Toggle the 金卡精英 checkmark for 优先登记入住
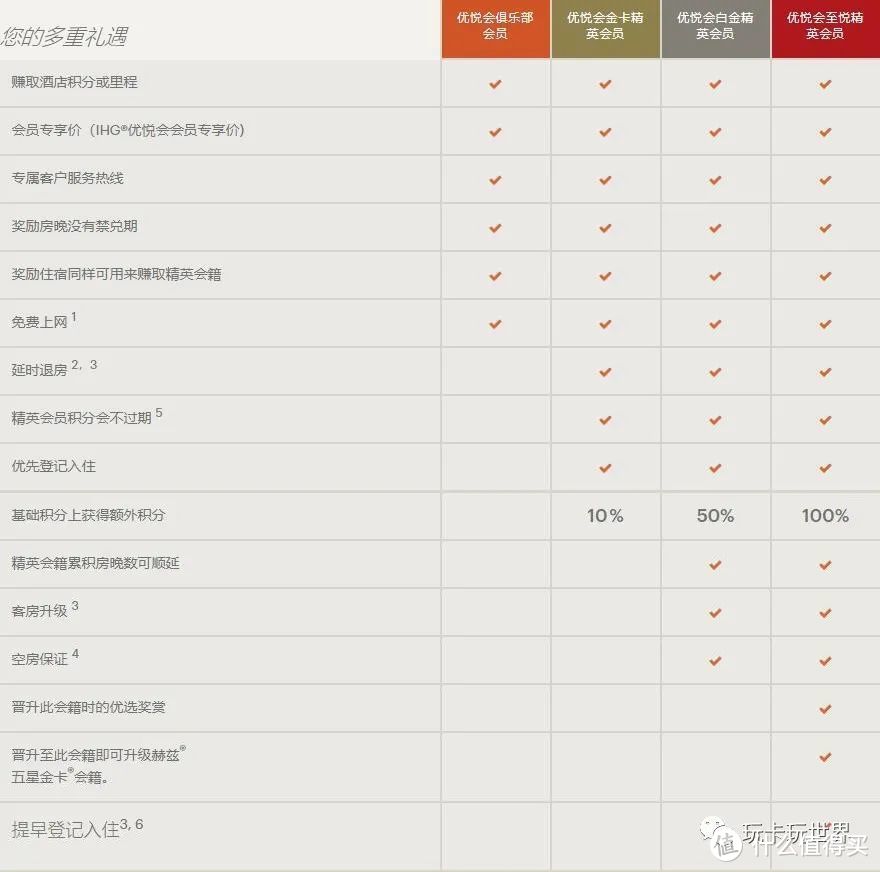 tap(605, 467)
